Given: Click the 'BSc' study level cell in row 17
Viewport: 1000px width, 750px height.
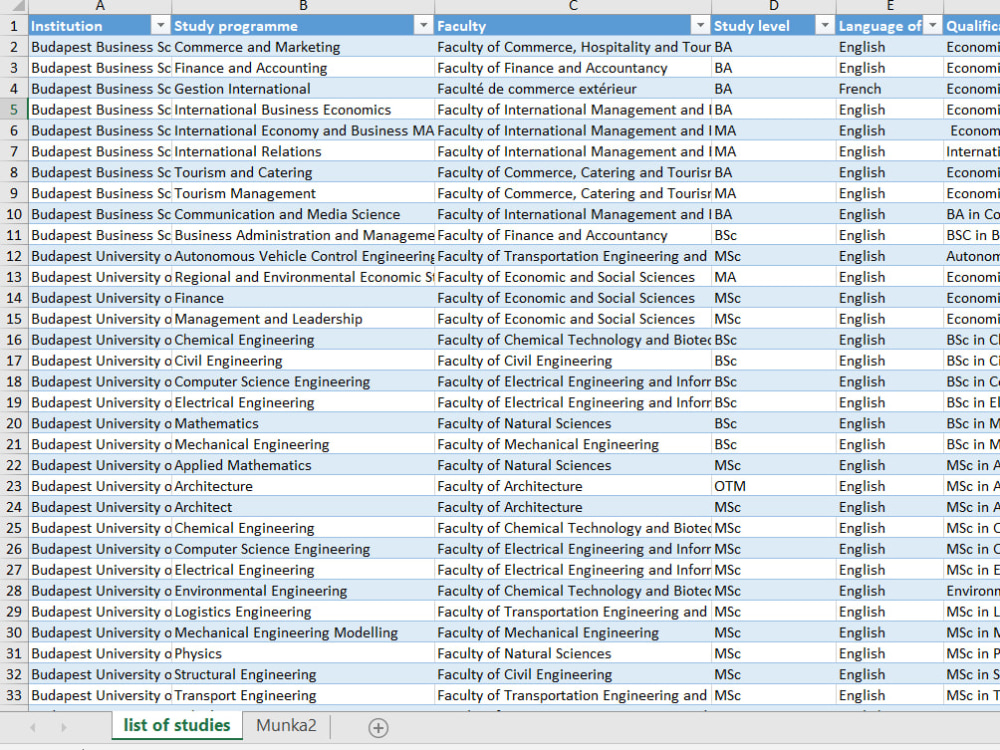Looking at the screenshot, I should (x=774, y=361).
